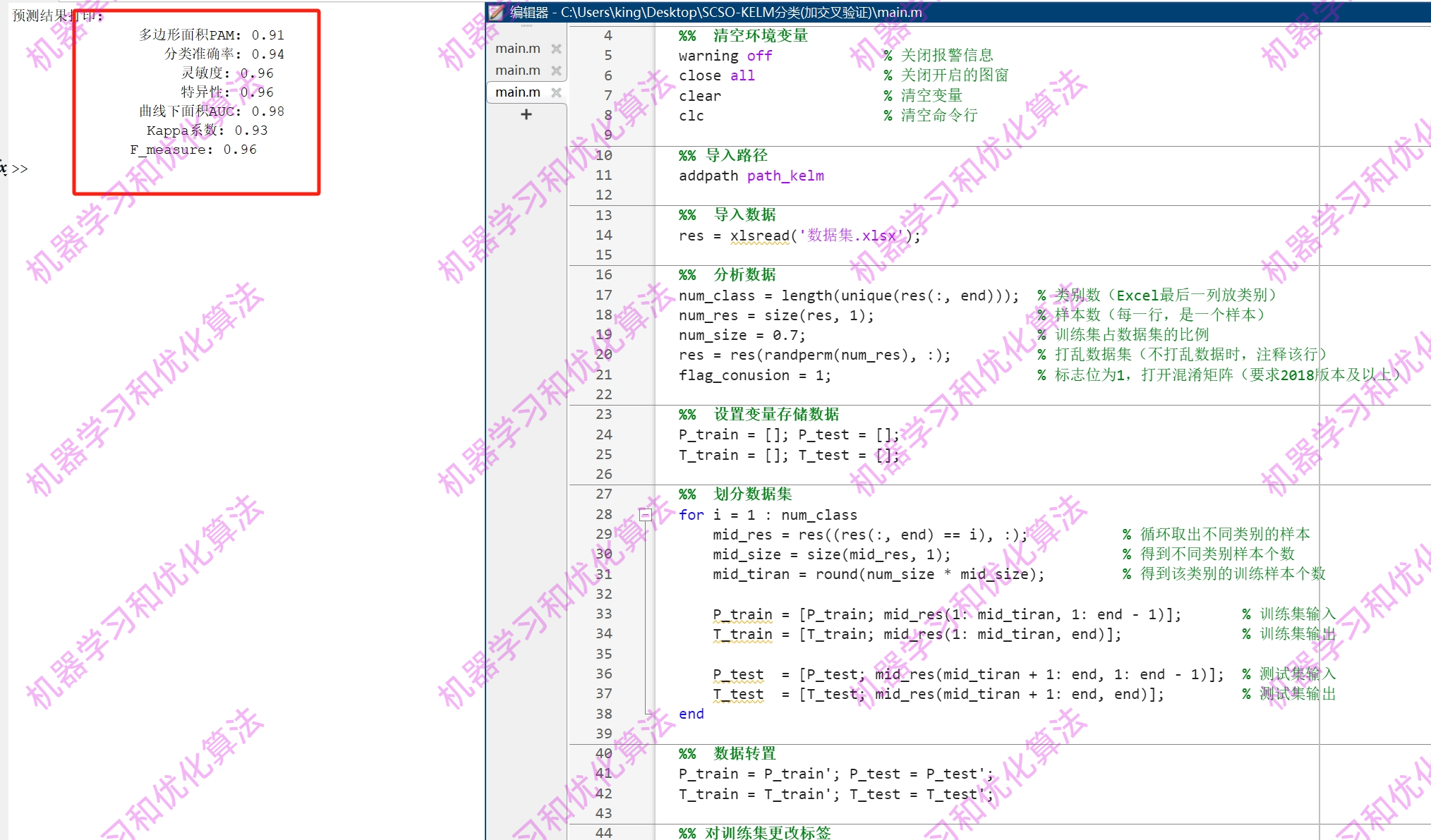
Task: Toggle breakpoint on line number 41
Action: coord(603,773)
